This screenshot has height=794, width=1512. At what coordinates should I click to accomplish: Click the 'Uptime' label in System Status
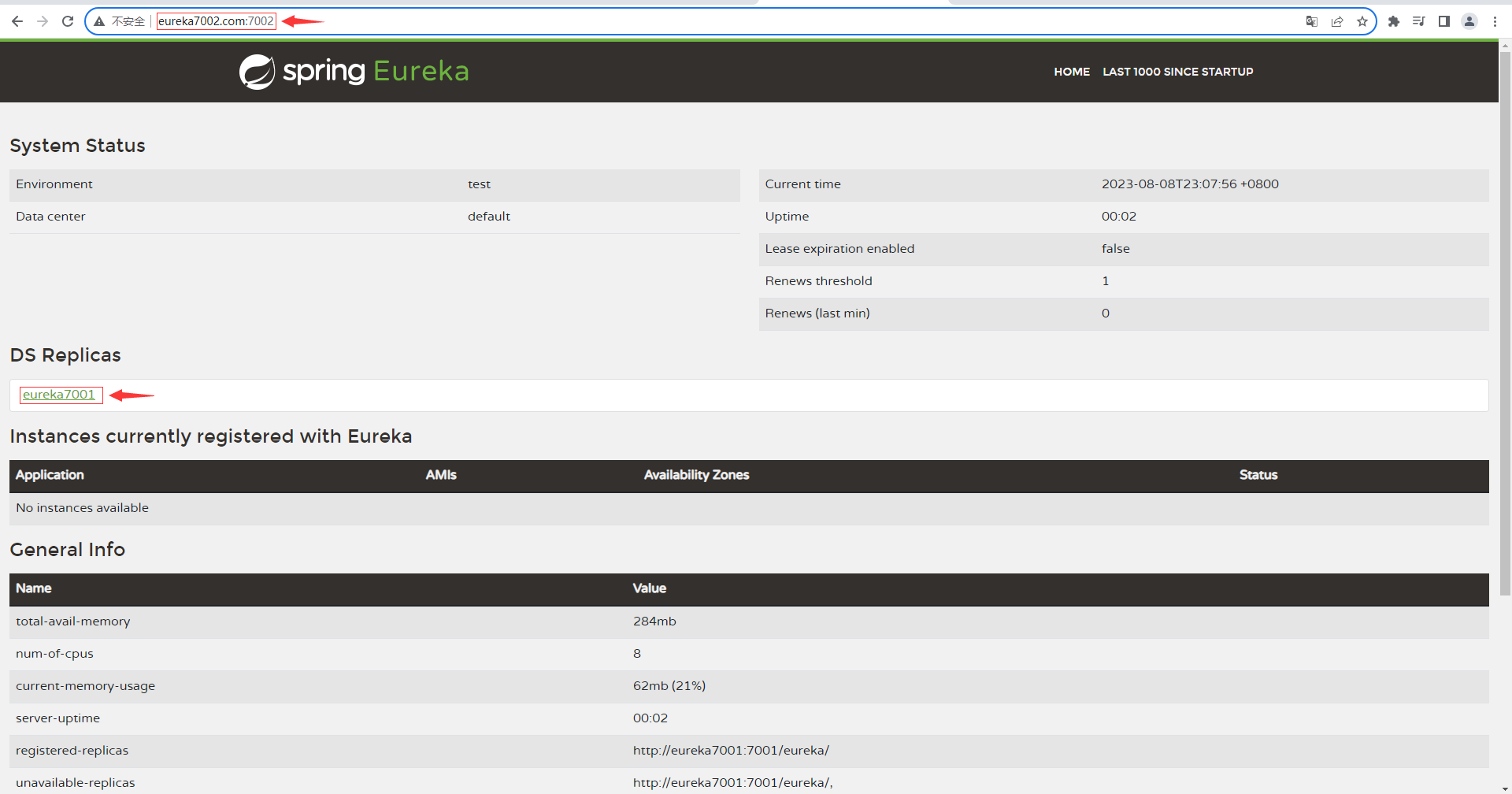pos(787,217)
